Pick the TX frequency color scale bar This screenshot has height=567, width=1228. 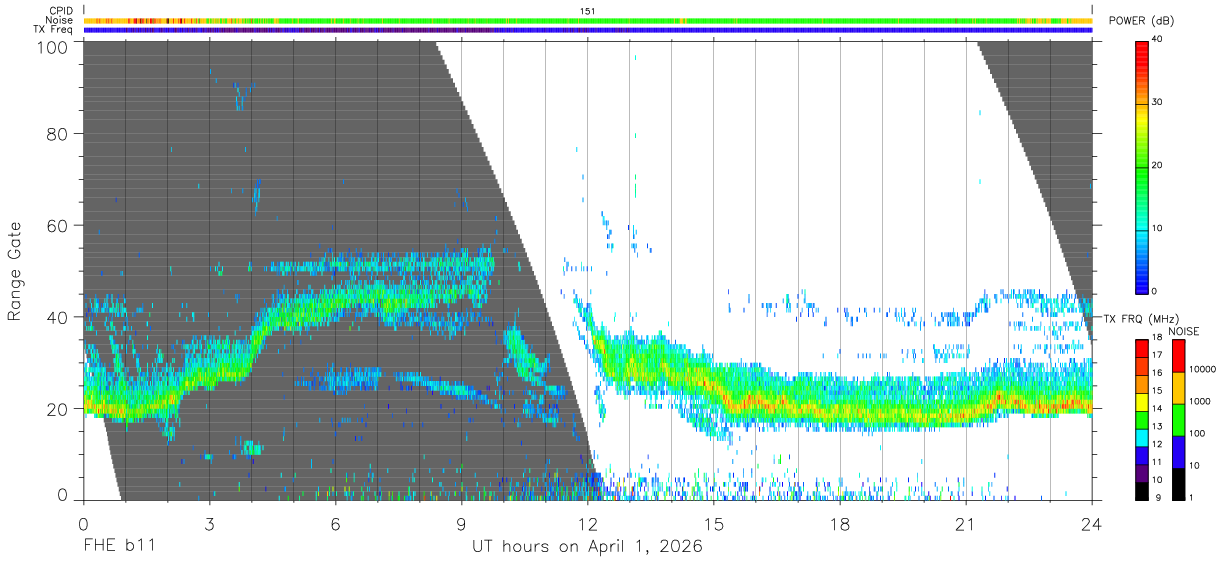[x=1142, y=419]
